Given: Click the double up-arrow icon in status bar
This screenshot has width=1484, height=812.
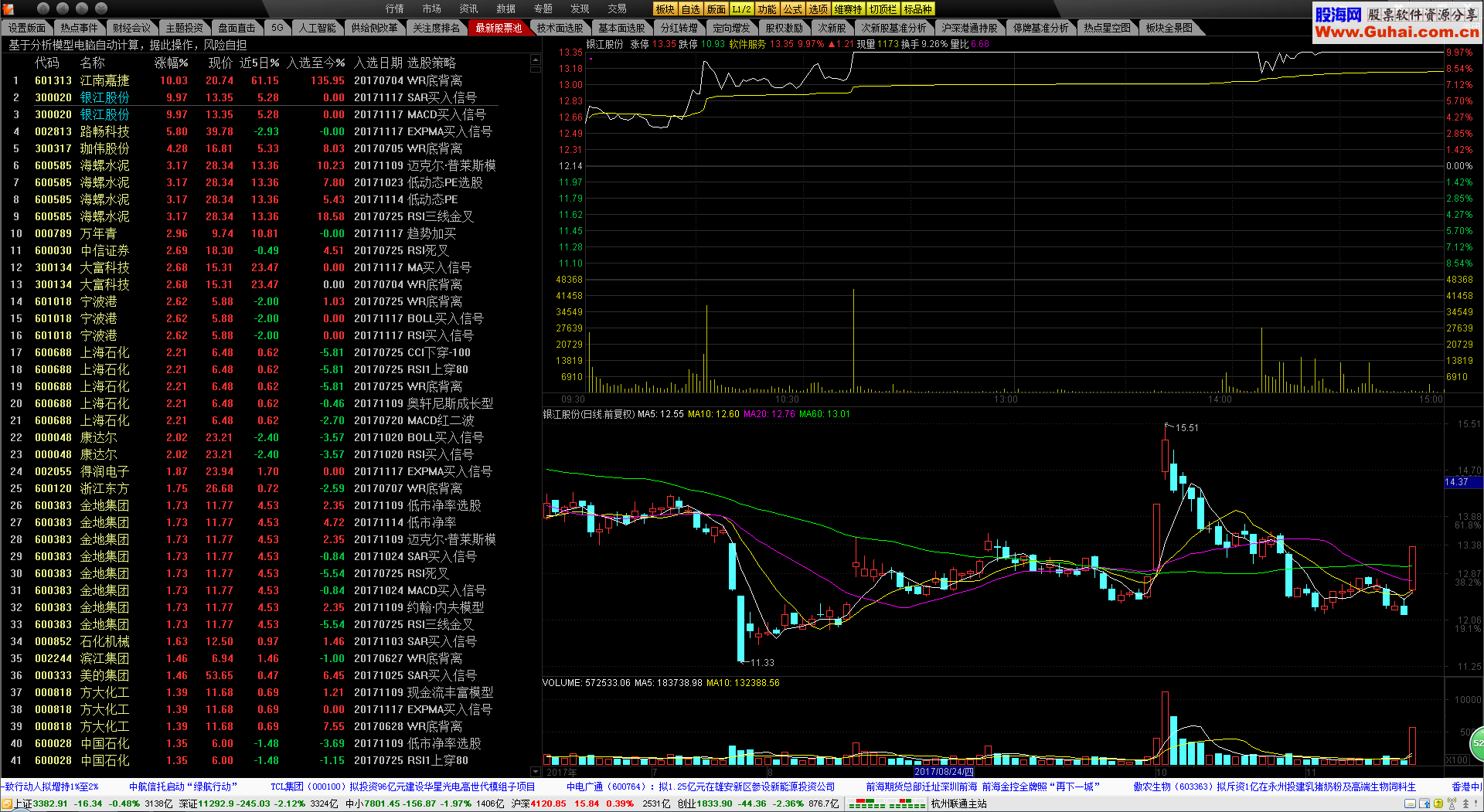Looking at the screenshot, I should (x=1465, y=804).
